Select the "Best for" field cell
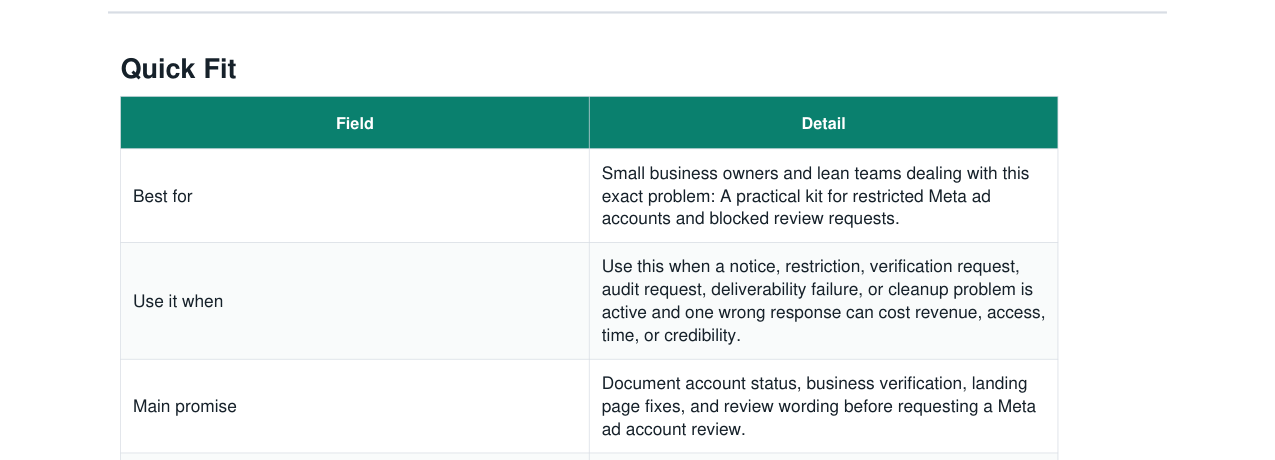 [x=355, y=196]
